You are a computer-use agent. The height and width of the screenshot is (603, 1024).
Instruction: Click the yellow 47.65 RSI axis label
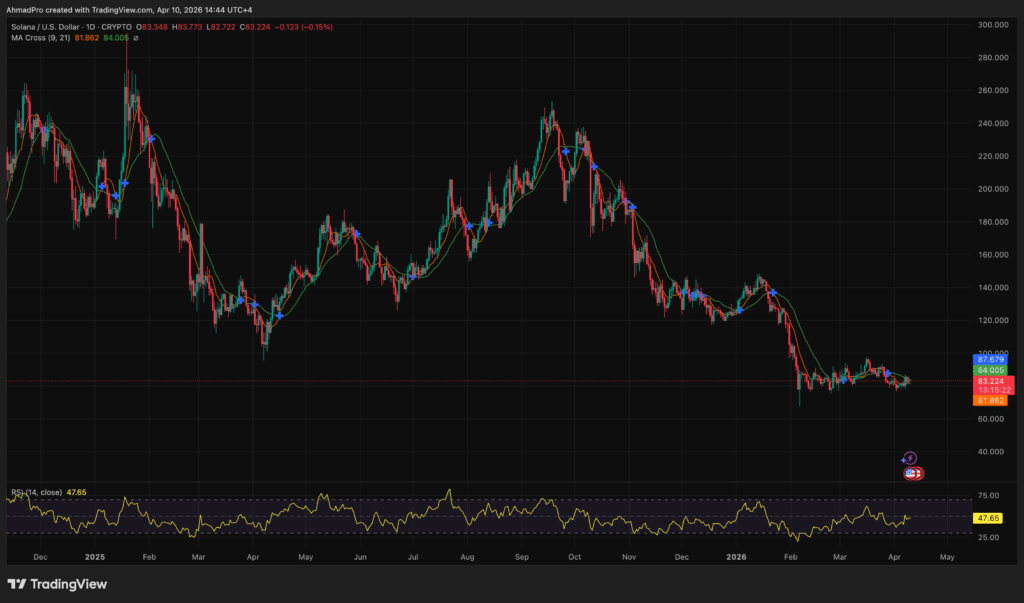[x=988, y=518]
